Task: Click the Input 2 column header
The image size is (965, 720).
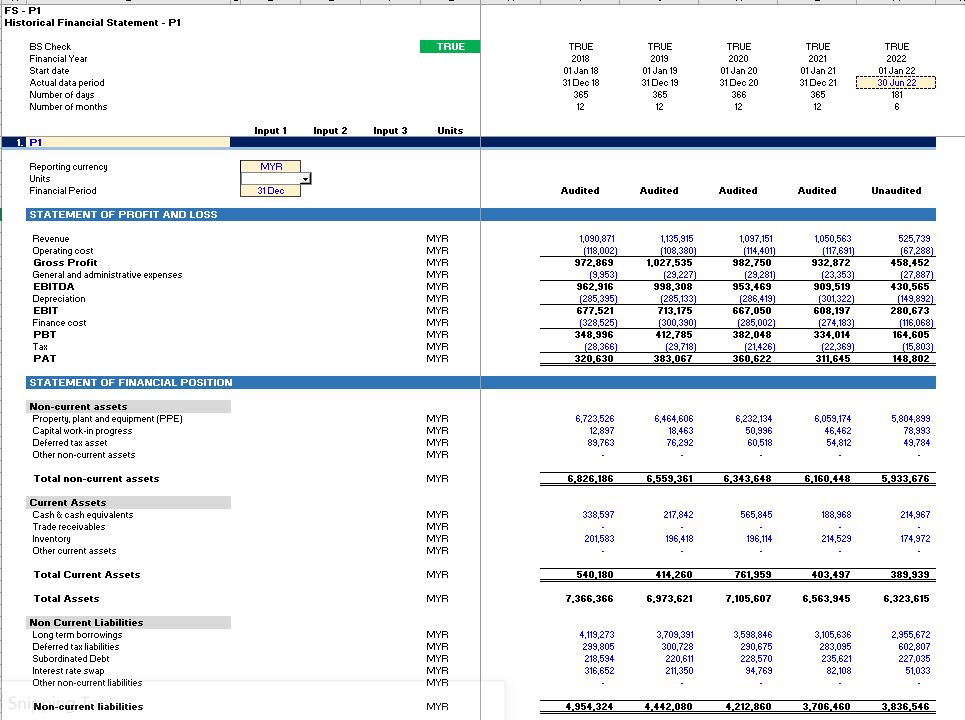Action: click(x=330, y=130)
